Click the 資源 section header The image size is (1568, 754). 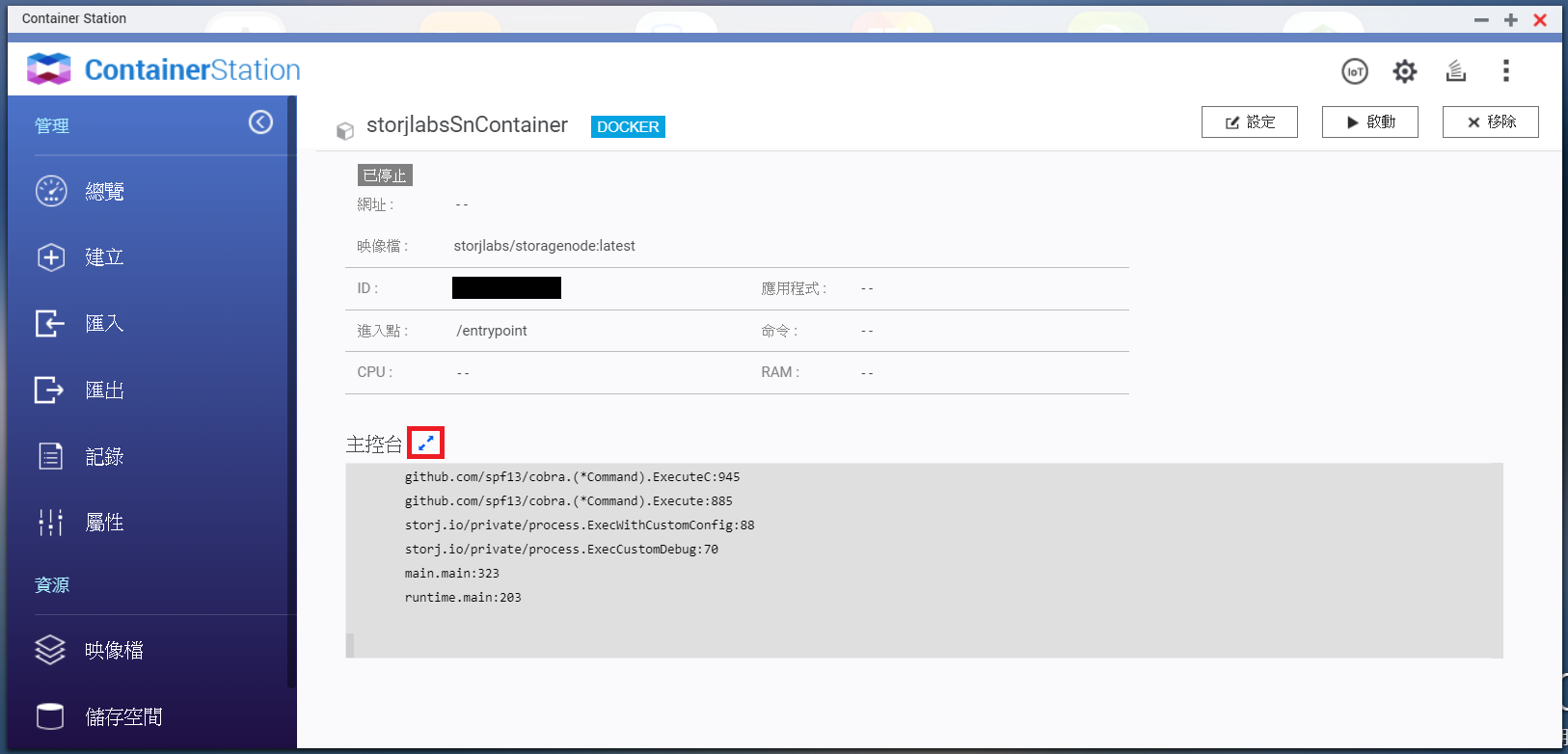coord(52,585)
